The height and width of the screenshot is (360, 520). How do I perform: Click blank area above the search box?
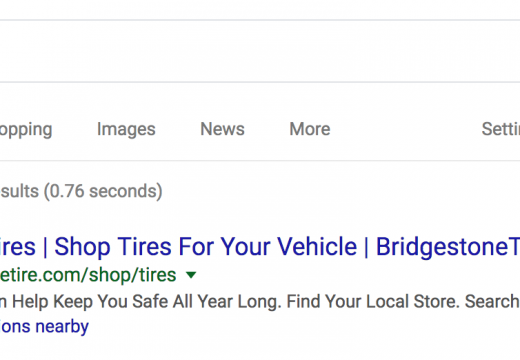pyautogui.click(x=260, y=10)
